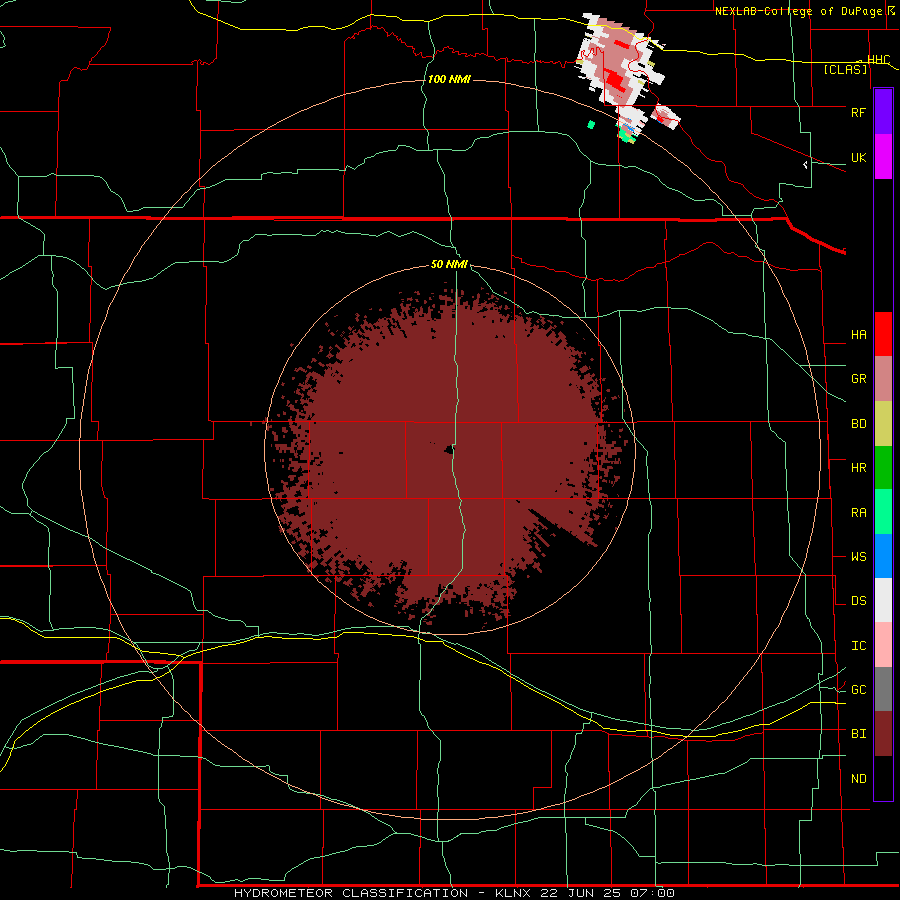Select the gray GC legend swatch
This screenshot has width=900, height=900.
(x=883, y=689)
